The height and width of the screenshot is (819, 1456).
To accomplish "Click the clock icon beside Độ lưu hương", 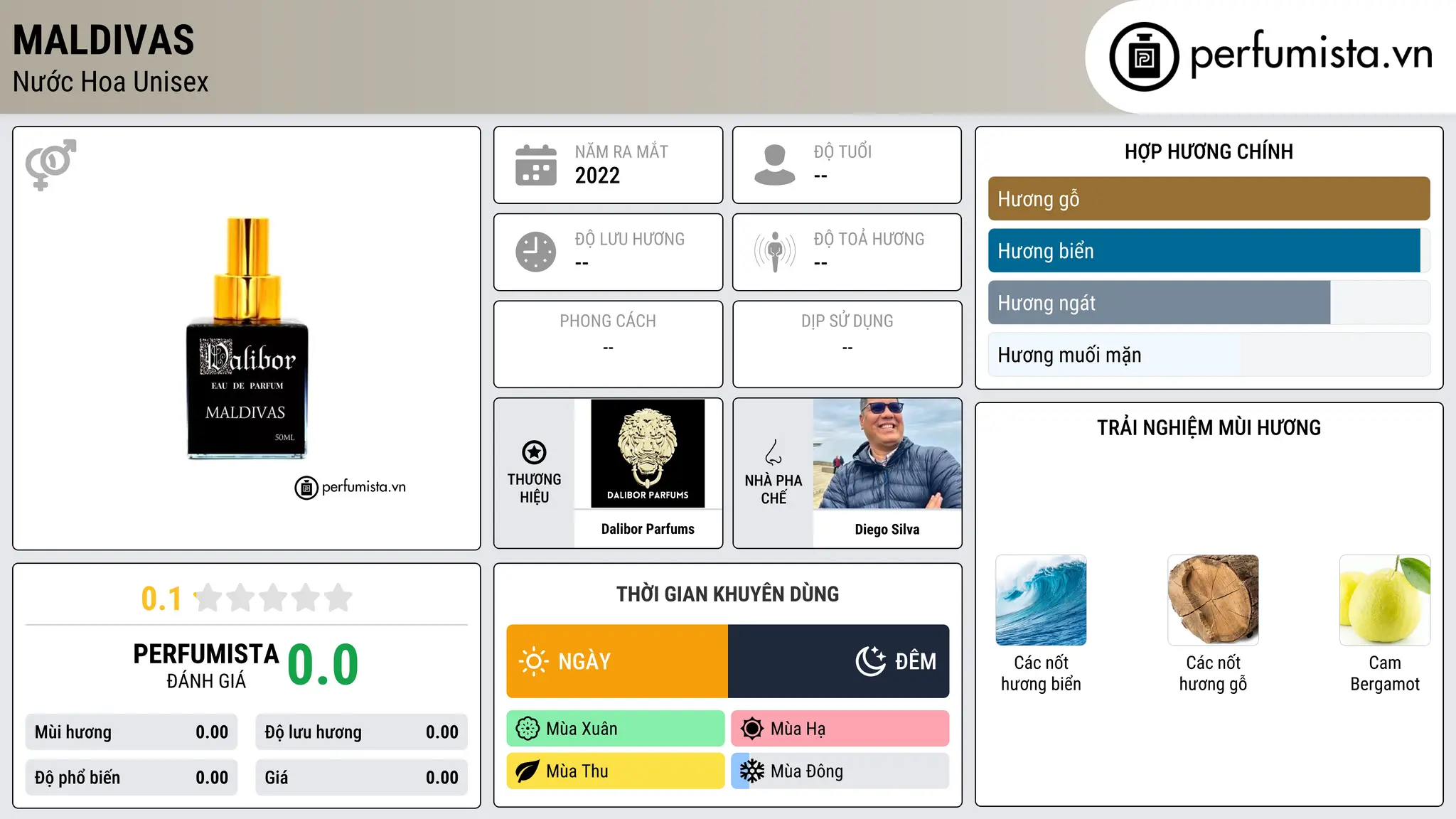I will pyautogui.click(x=536, y=252).
